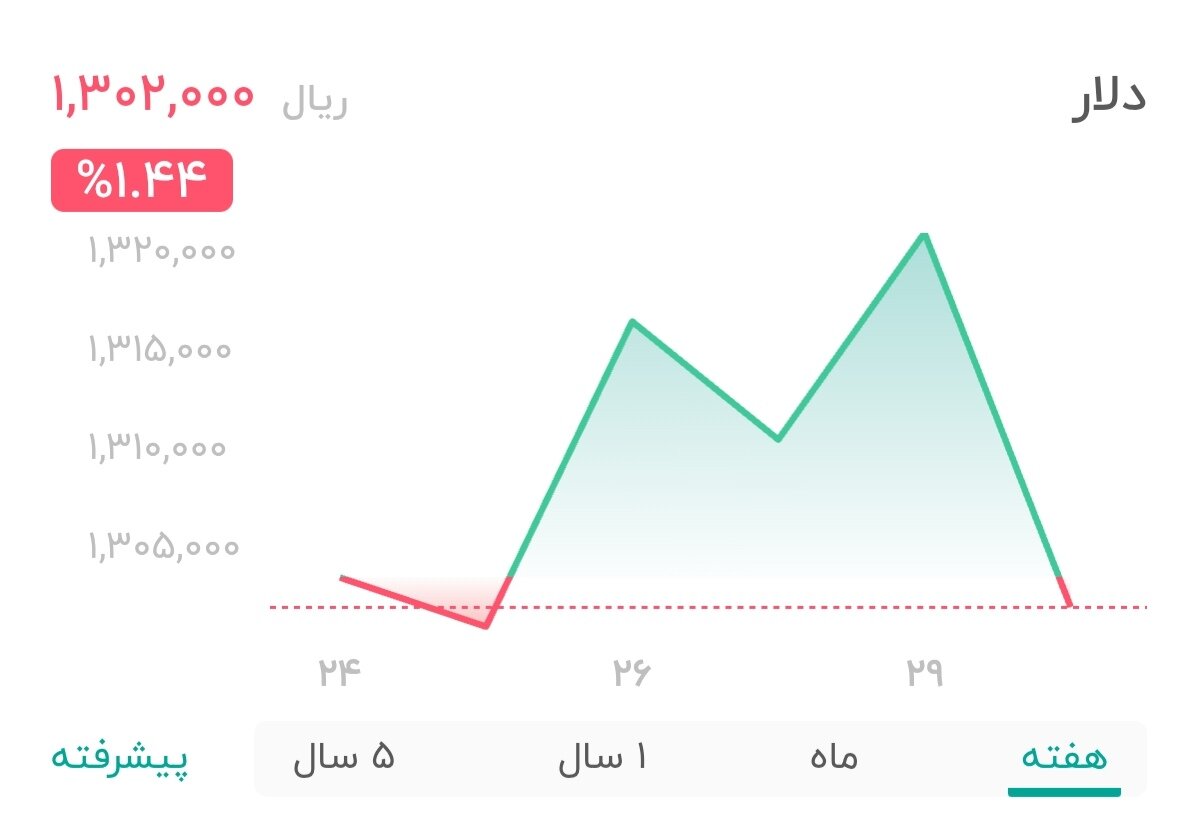Click the chart peak above ۲۶

(633, 322)
